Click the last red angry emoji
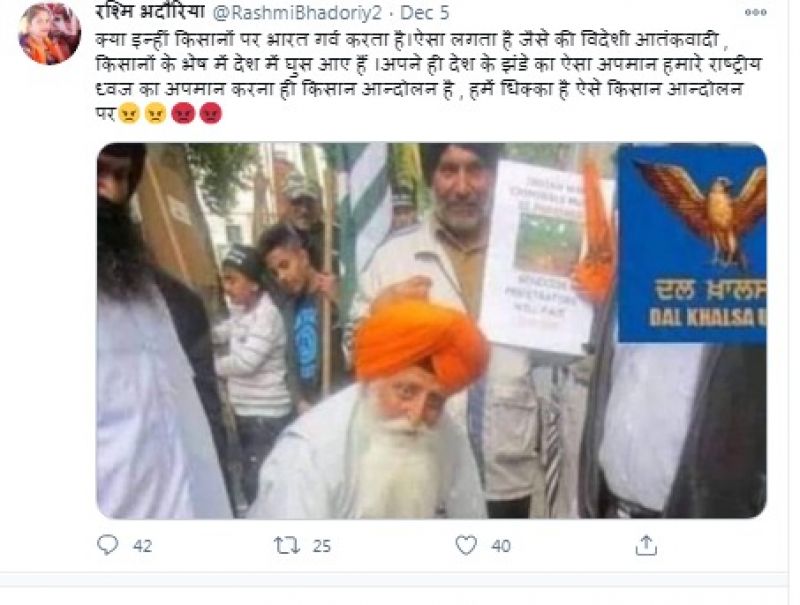 pyautogui.click(x=210, y=113)
